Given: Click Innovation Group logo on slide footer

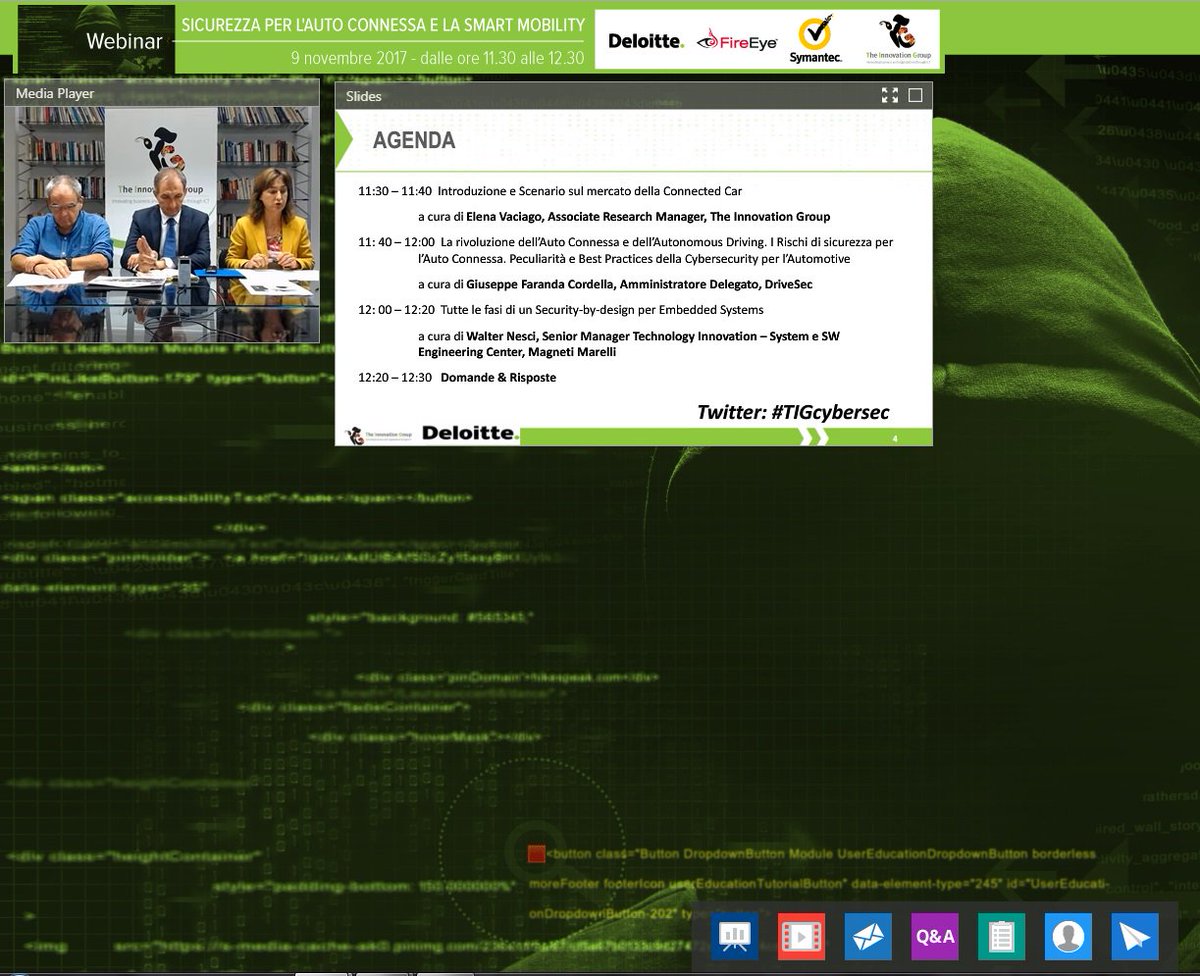Looking at the screenshot, I should click(377, 435).
